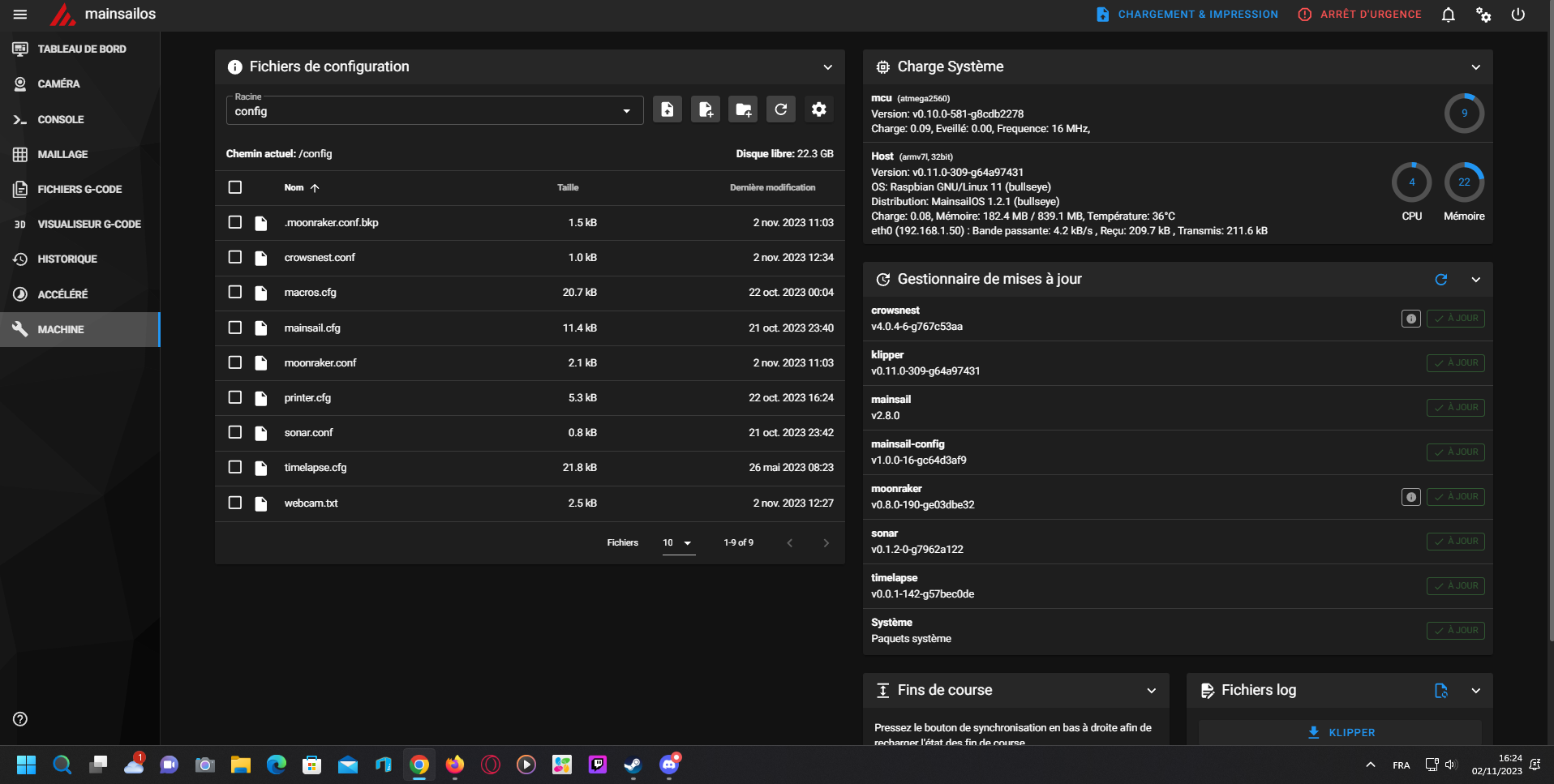The width and height of the screenshot is (1554, 784).
Task: Click the Arrêt d'urgence button
Action: [x=1360, y=15]
